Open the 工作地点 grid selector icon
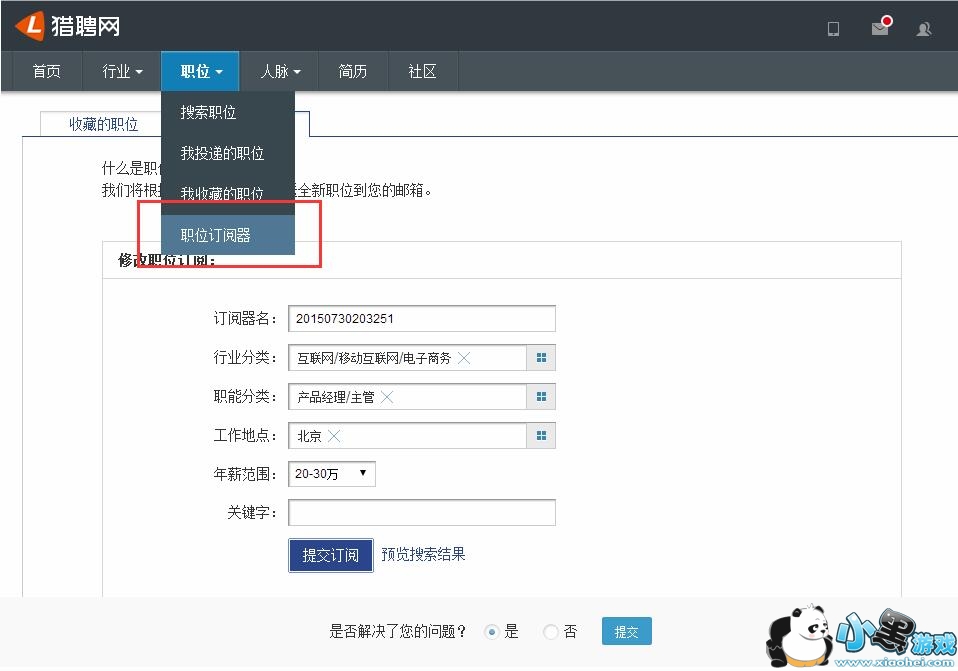 point(541,436)
